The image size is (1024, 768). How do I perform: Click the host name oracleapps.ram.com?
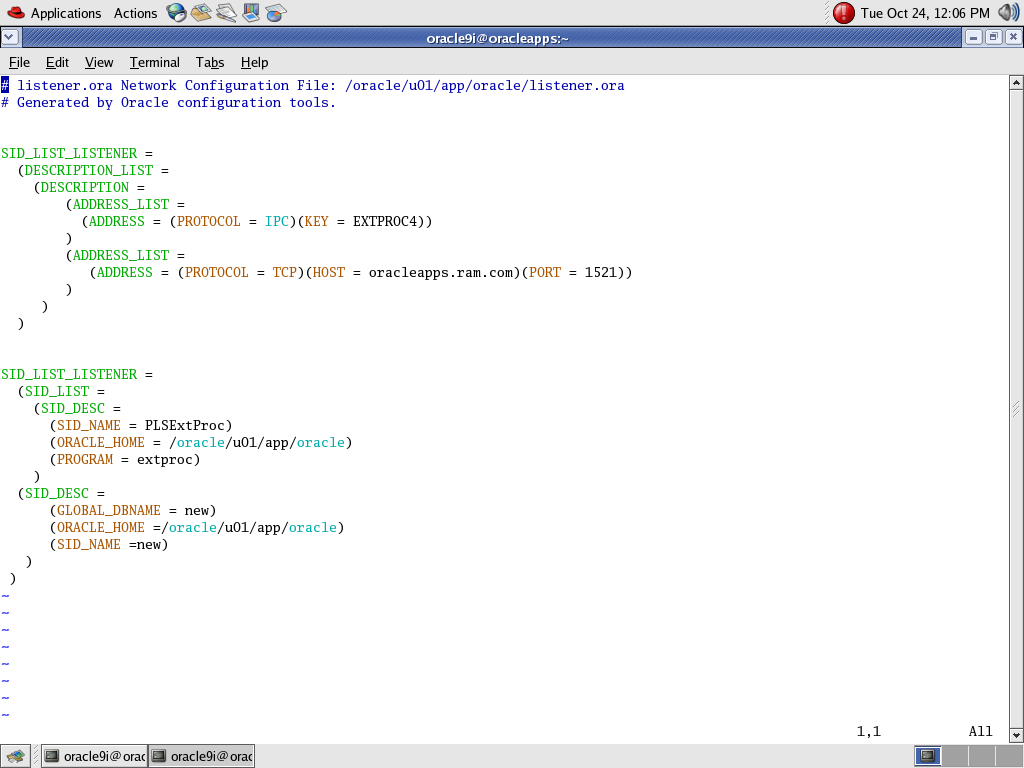click(x=441, y=272)
